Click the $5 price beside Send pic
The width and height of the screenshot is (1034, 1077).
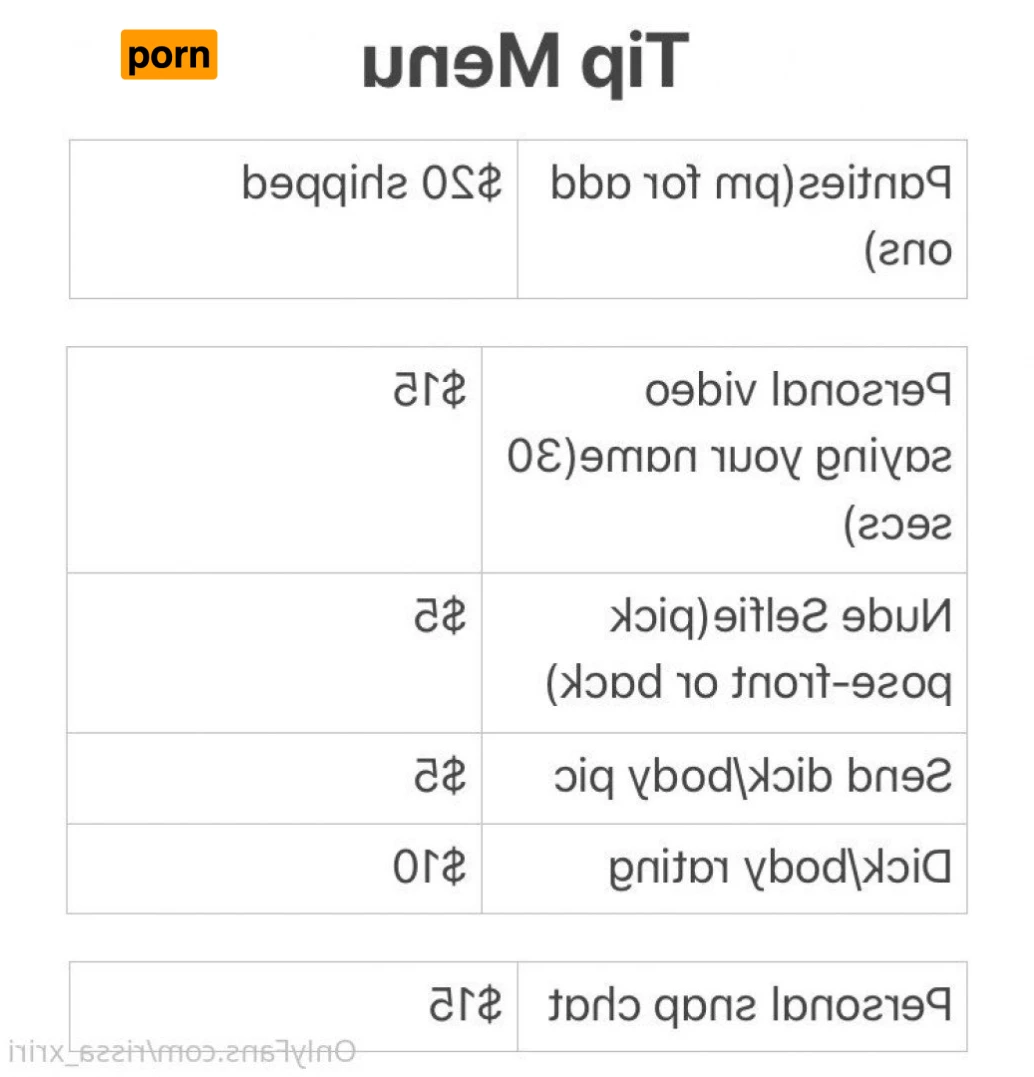pyautogui.click(x=441, y=777)
